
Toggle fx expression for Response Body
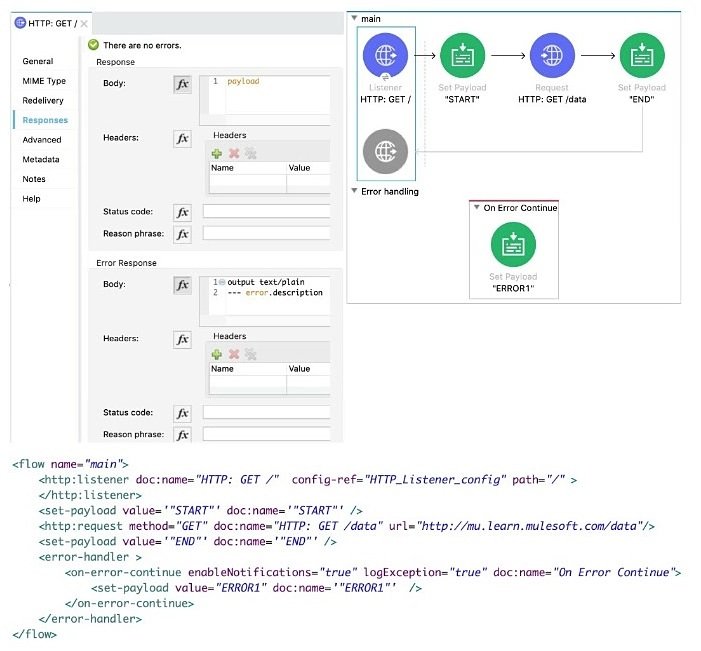click(182, 84)
